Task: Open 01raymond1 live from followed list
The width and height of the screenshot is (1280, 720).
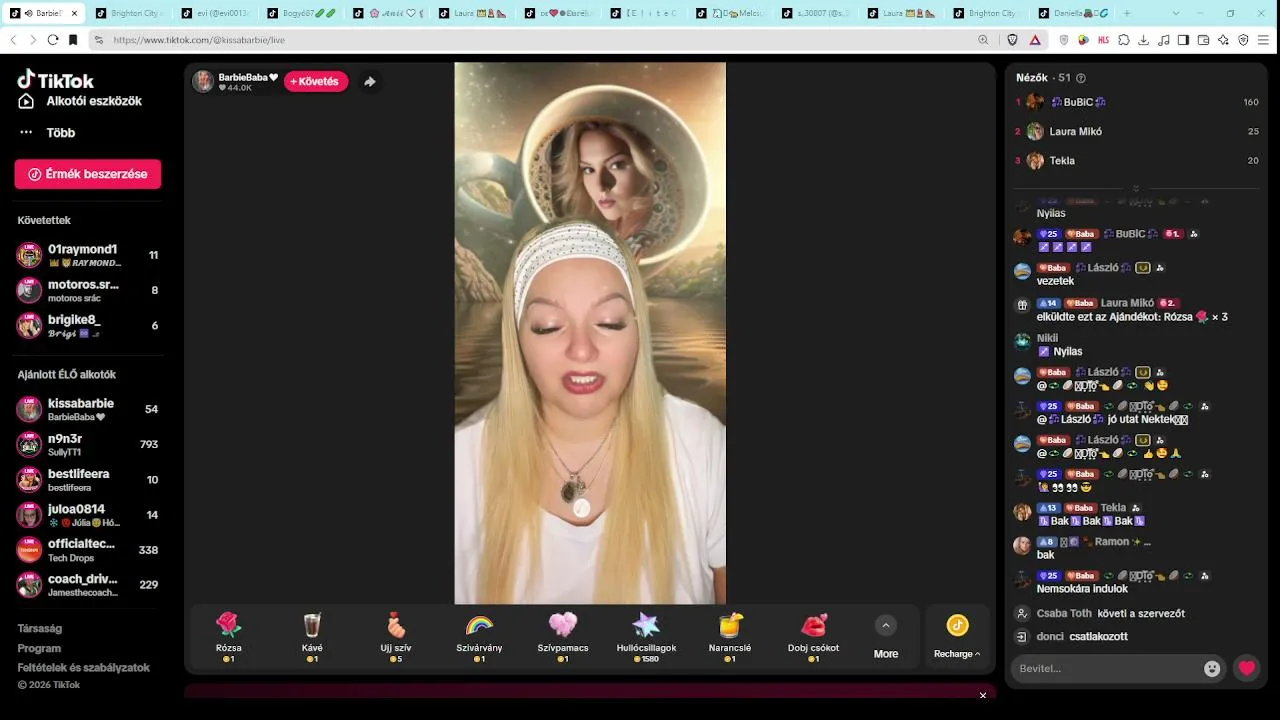Action: pyautogui.click(x=88, y=255)
